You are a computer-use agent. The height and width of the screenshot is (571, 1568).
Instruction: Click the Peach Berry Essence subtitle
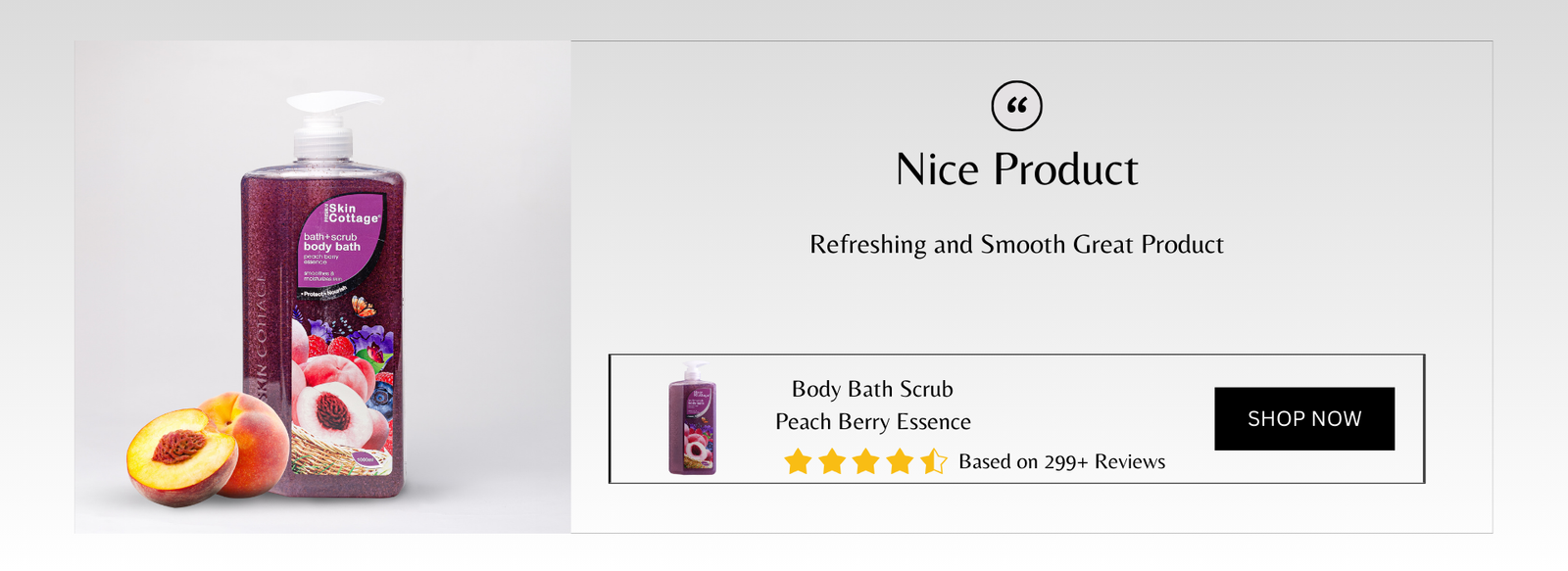coord(872,422)
